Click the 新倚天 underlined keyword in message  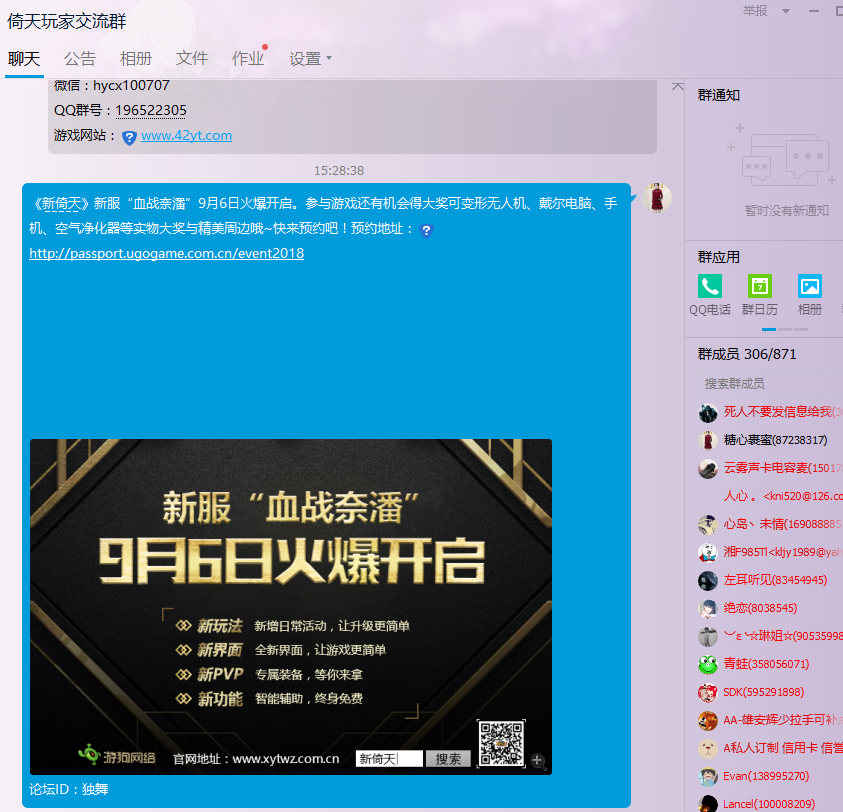[x=61, y=203]
